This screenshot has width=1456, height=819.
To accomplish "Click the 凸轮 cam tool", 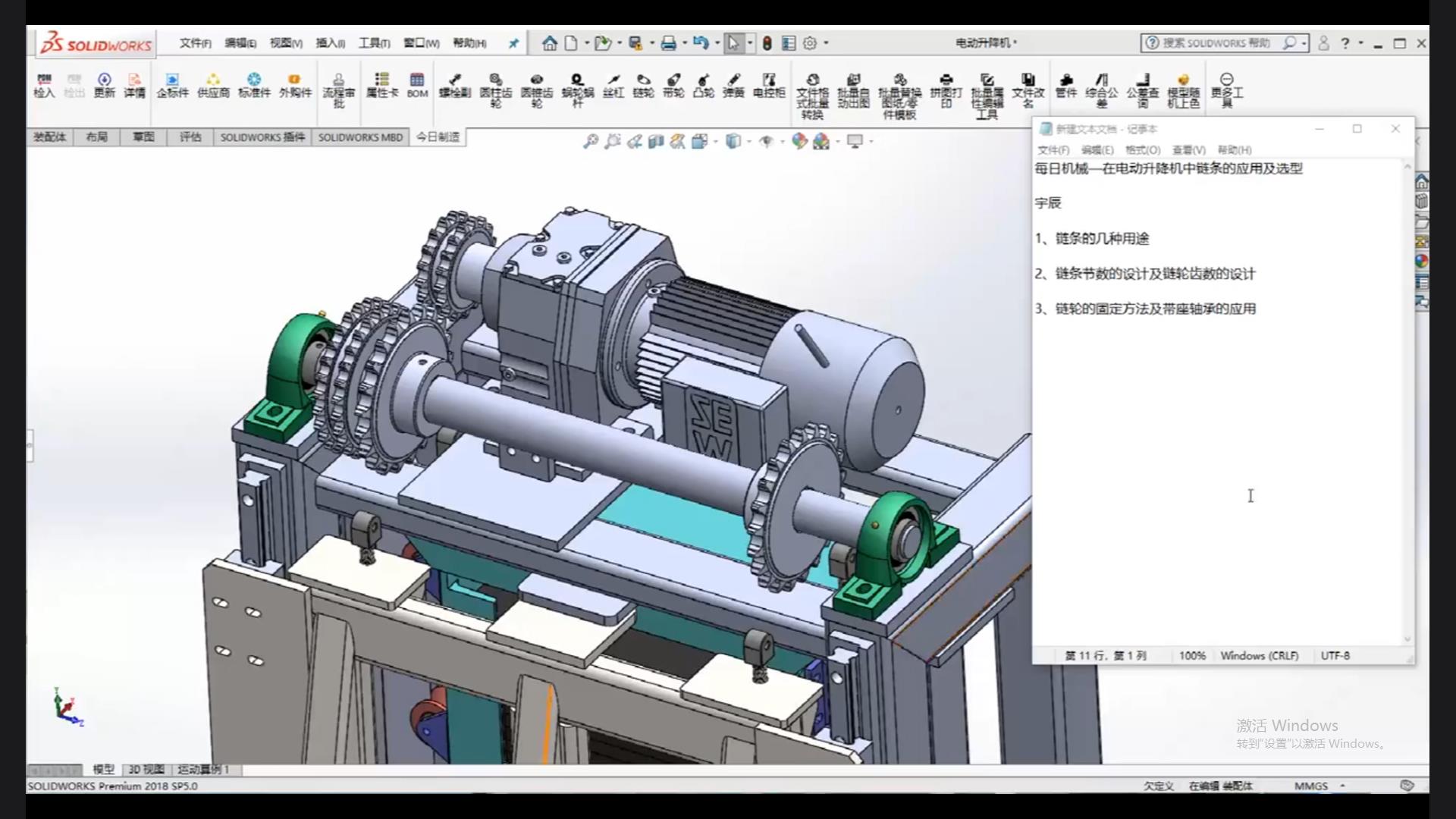I will [704, 86].
